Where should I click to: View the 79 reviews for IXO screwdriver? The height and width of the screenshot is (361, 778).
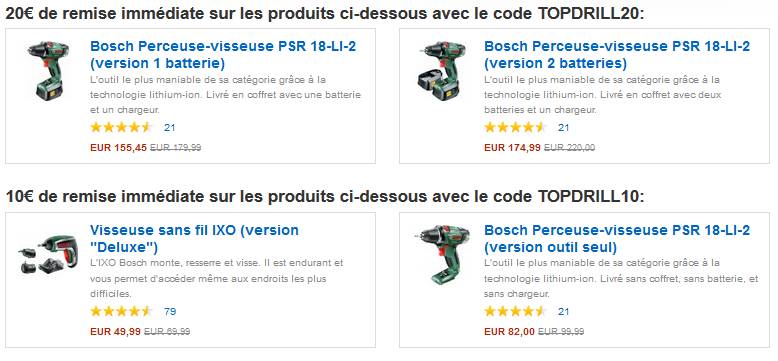point(170,312)
